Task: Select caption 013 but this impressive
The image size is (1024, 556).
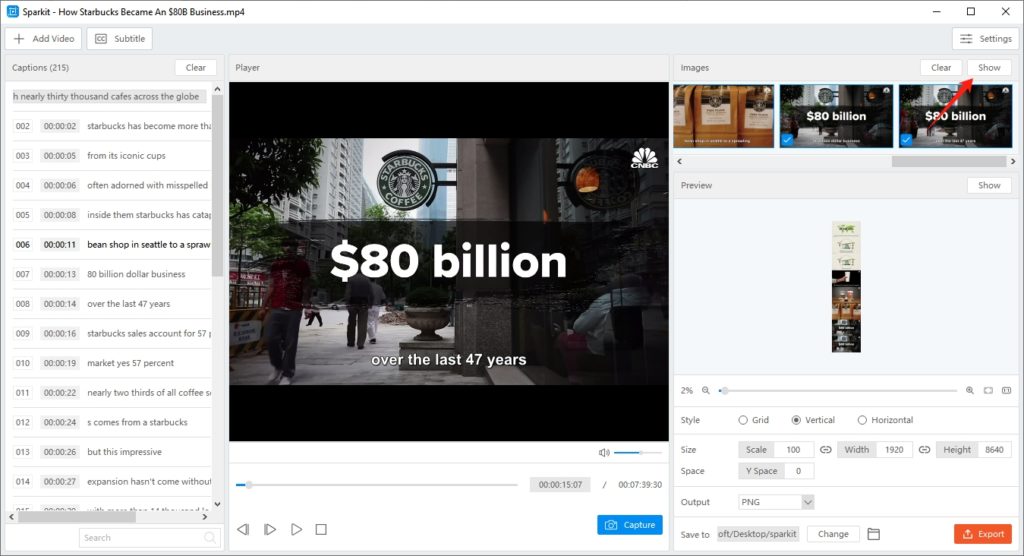Action: (112, 451)
